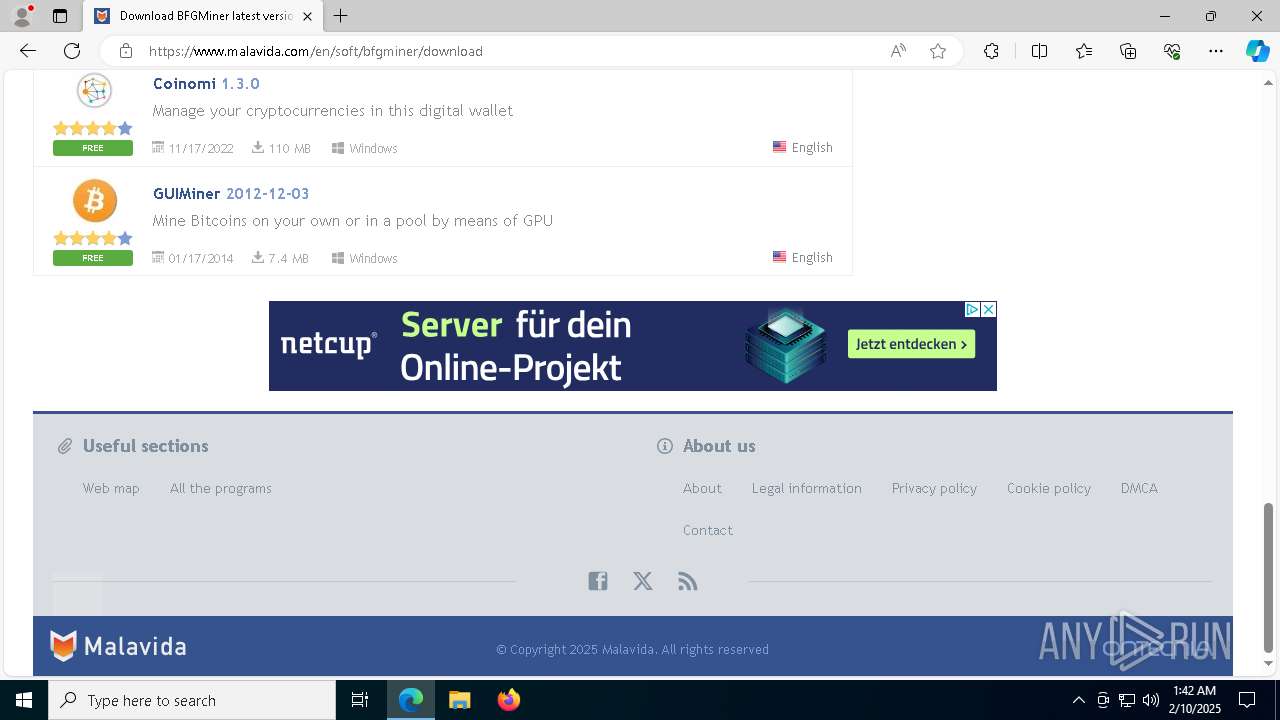Image resolution: width=1280 pixels, height=720 pixels.
Task: Open Malavida Facebook page icon
Action: tap(598, 581)
